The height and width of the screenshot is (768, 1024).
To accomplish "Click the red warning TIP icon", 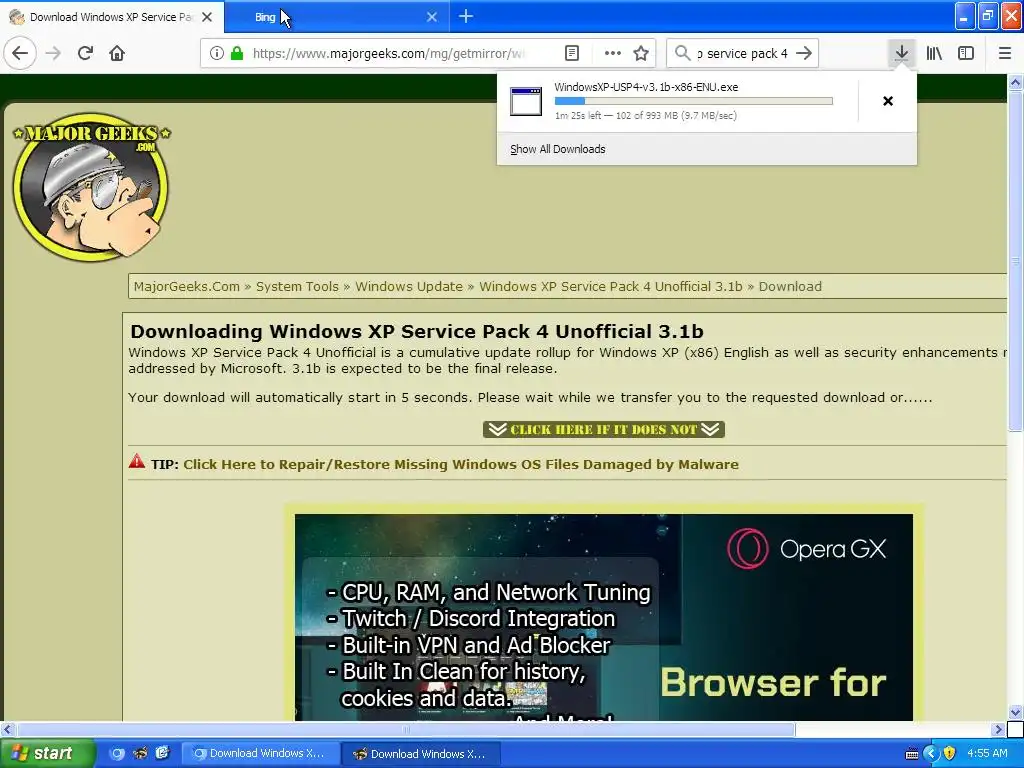I will pyautogui.click(x=136, y=461).
